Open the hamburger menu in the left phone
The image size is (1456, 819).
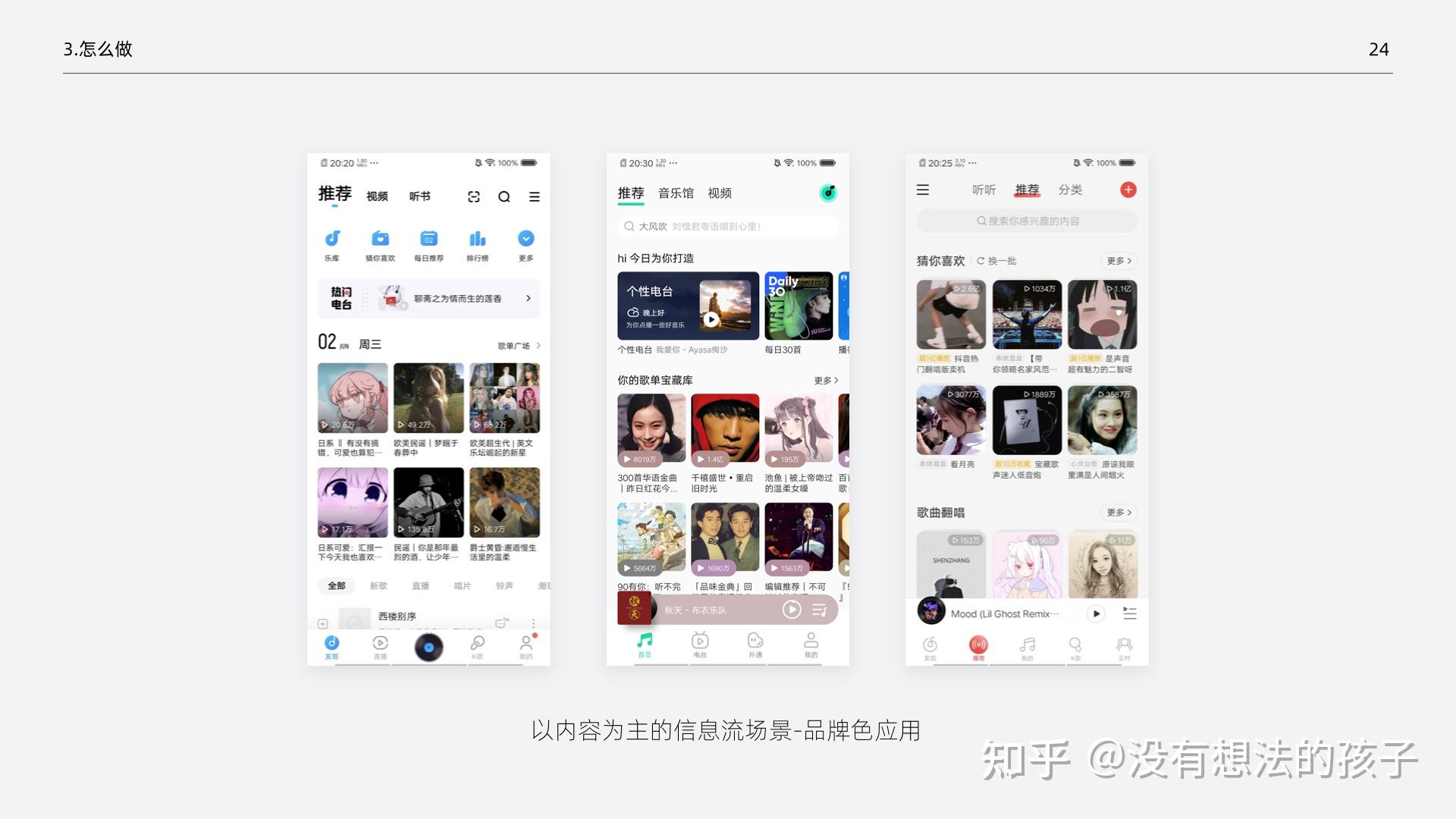point(535,197)
